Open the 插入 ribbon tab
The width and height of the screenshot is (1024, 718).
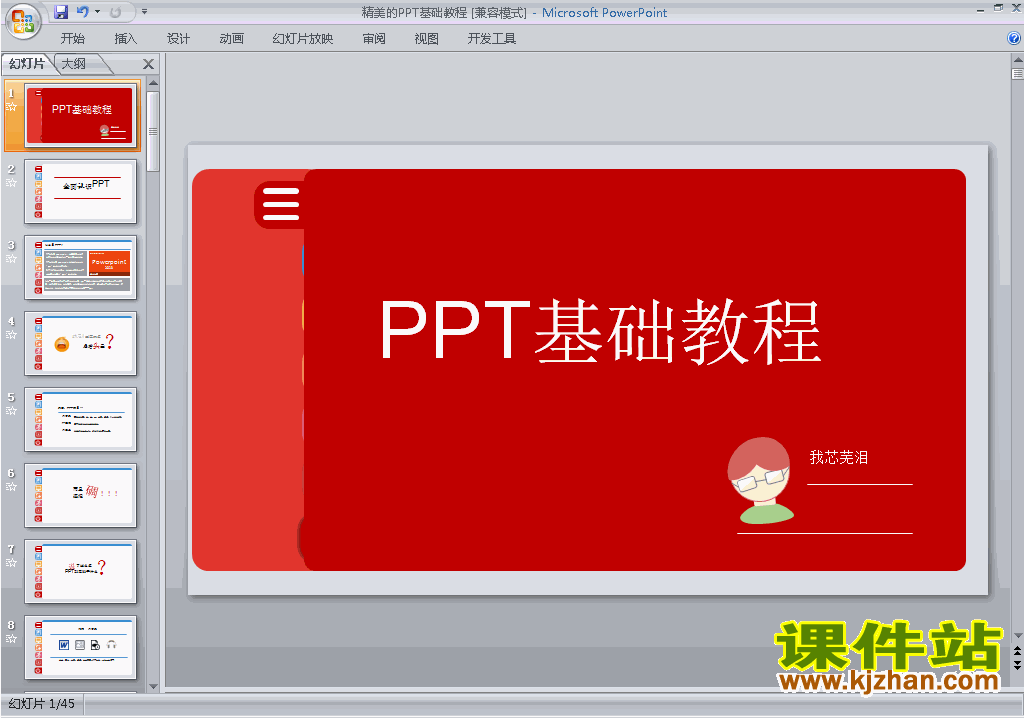[125, 39]
